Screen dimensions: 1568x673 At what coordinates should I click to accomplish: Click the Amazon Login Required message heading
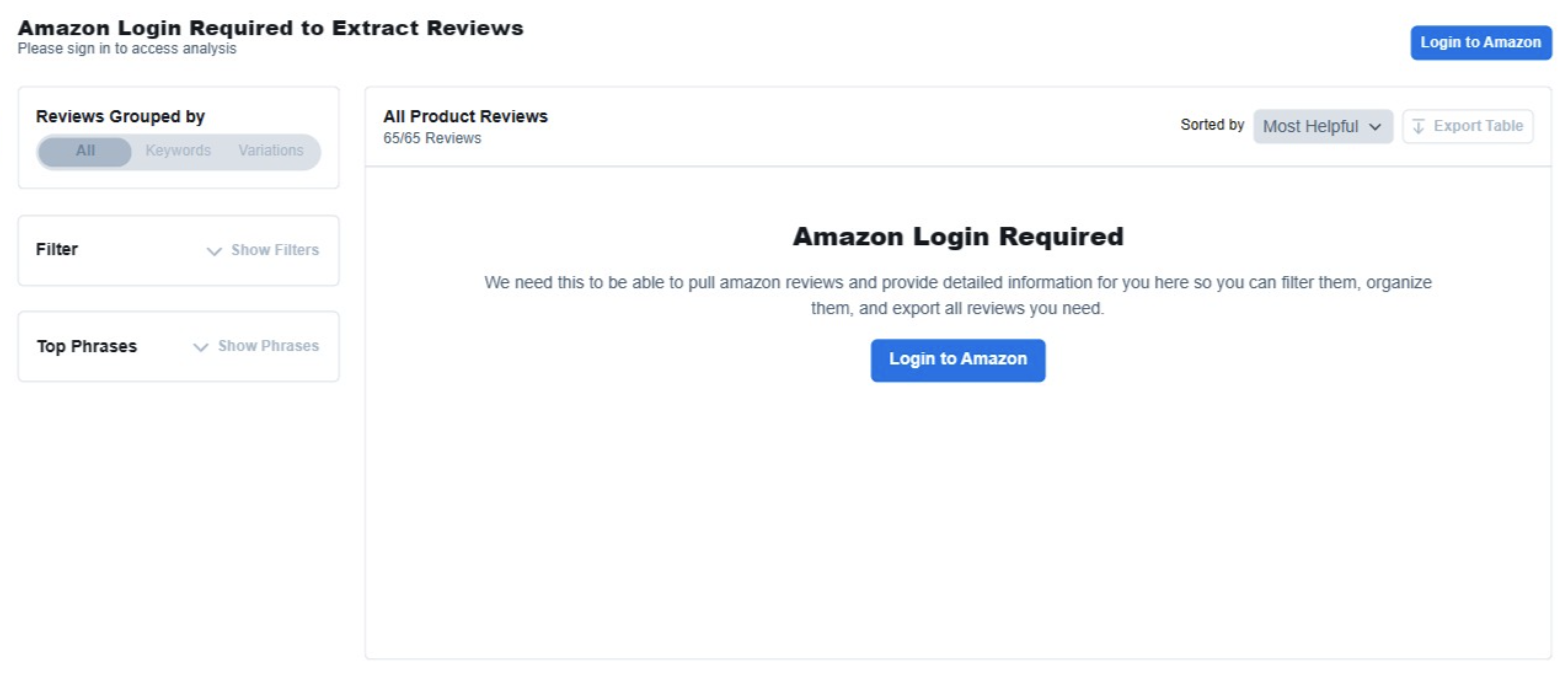[957, 237]
